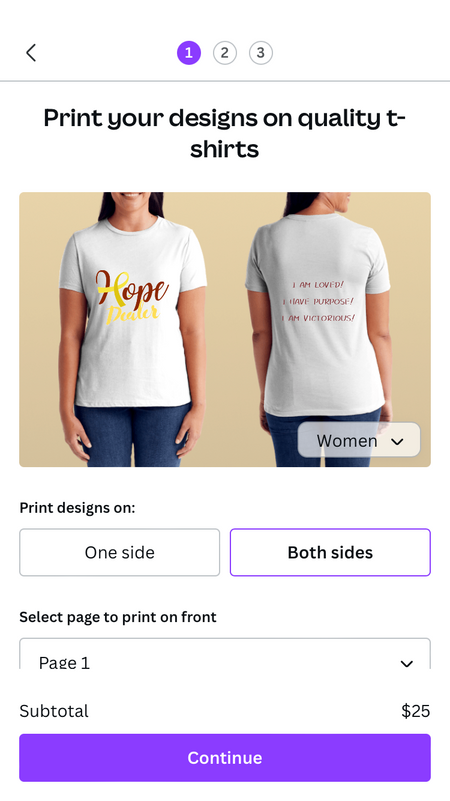
Task: Click the 'I AM LOVED!' text on back shirt
Action: [318, 285]
